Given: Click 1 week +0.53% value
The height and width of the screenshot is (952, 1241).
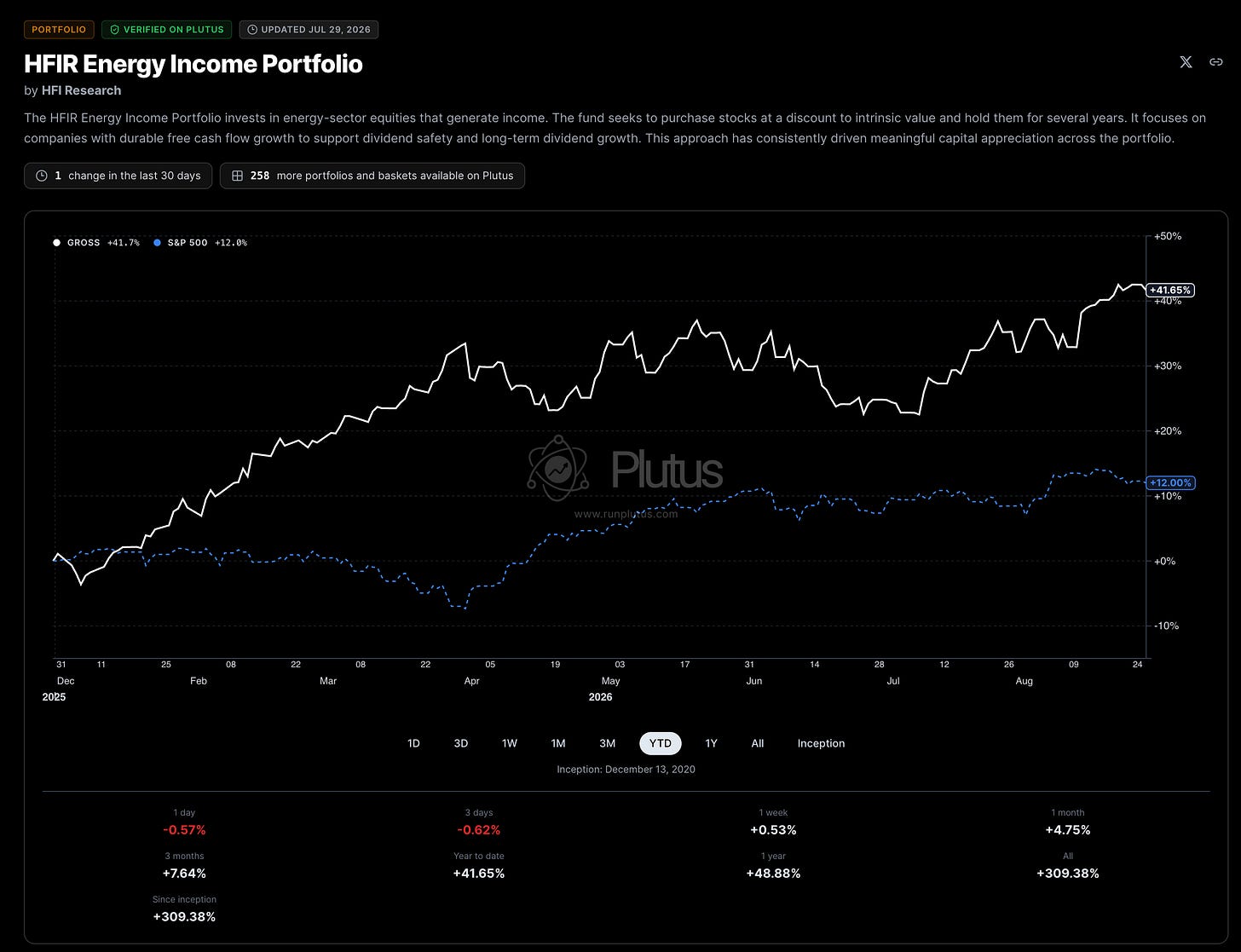Looking at the screenshot, I should click(773, 830).
